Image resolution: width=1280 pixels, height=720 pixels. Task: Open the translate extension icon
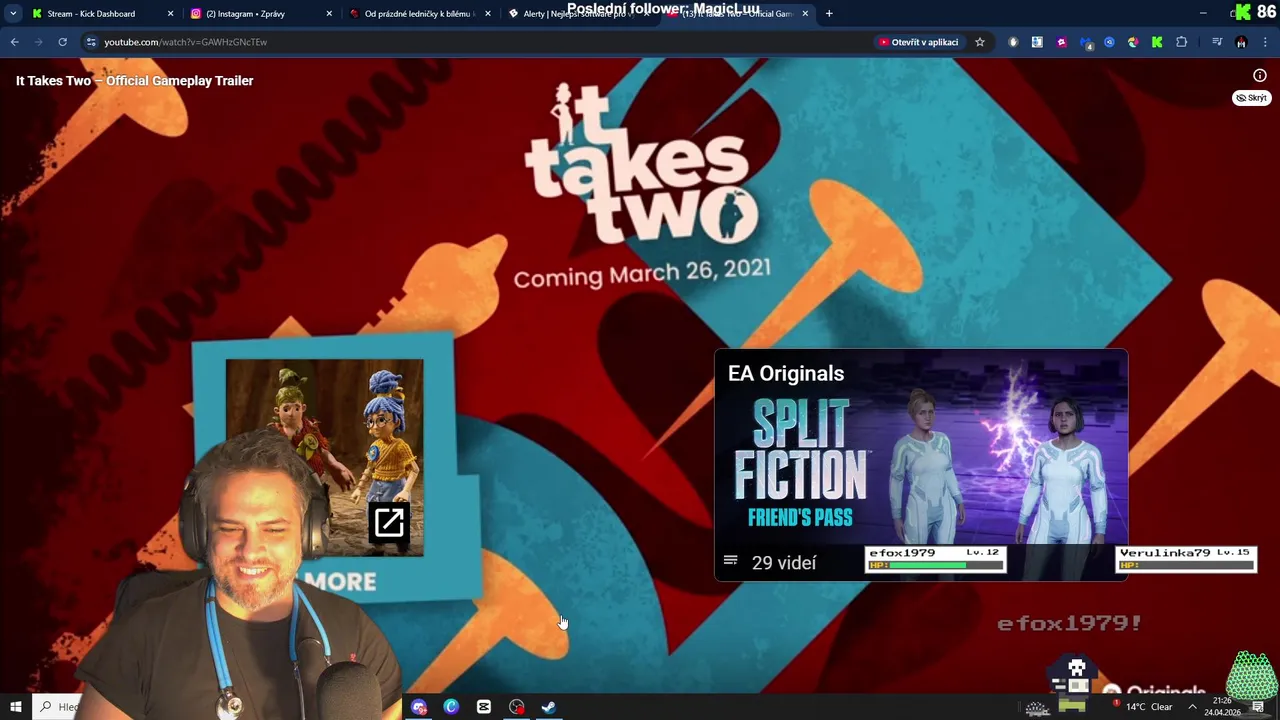point(1037,42)
